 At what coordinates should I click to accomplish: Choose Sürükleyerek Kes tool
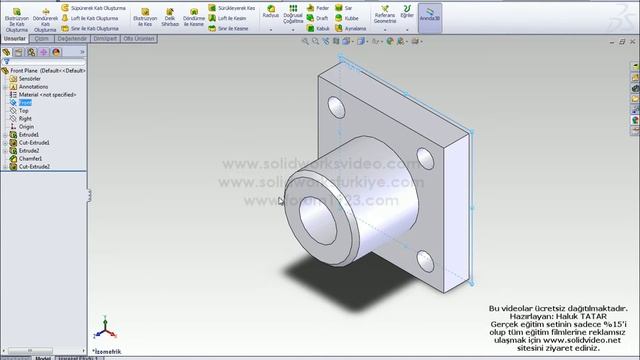click(231, 8)
